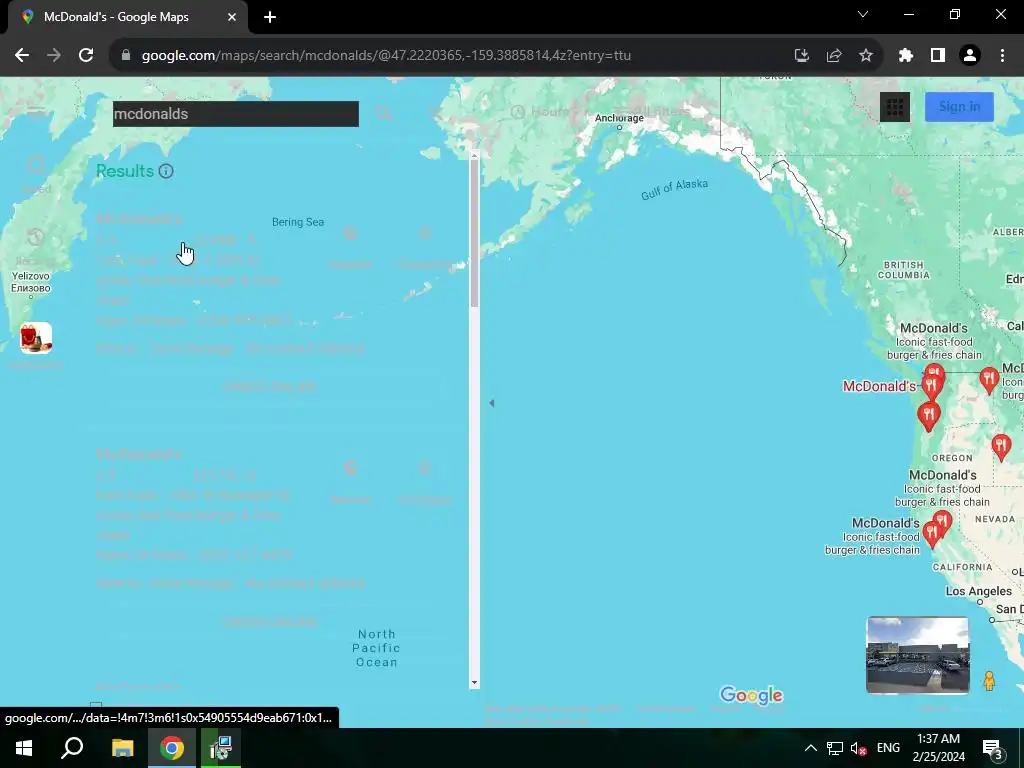Click the Los Angeles city label
This screenshot has width=1024, height=768.
coord(978,591)
